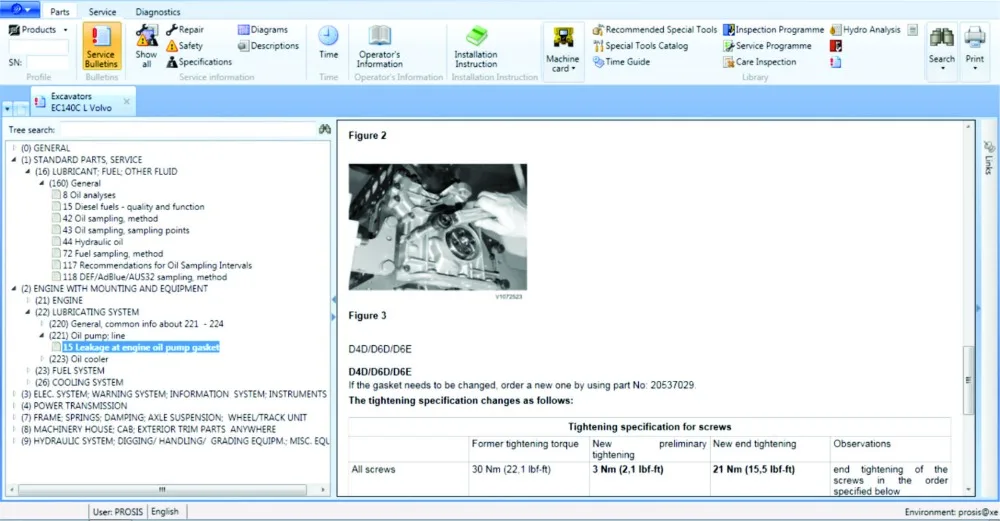
Task: Open Descriptions
Action: point(268,46)
